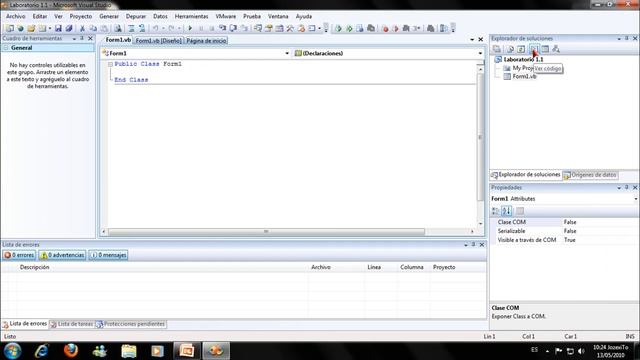The width and height of the screenshot is (640, 360).
Task: Open the Property Pages icon in Propiedades
Action: [x=520, y=211]
